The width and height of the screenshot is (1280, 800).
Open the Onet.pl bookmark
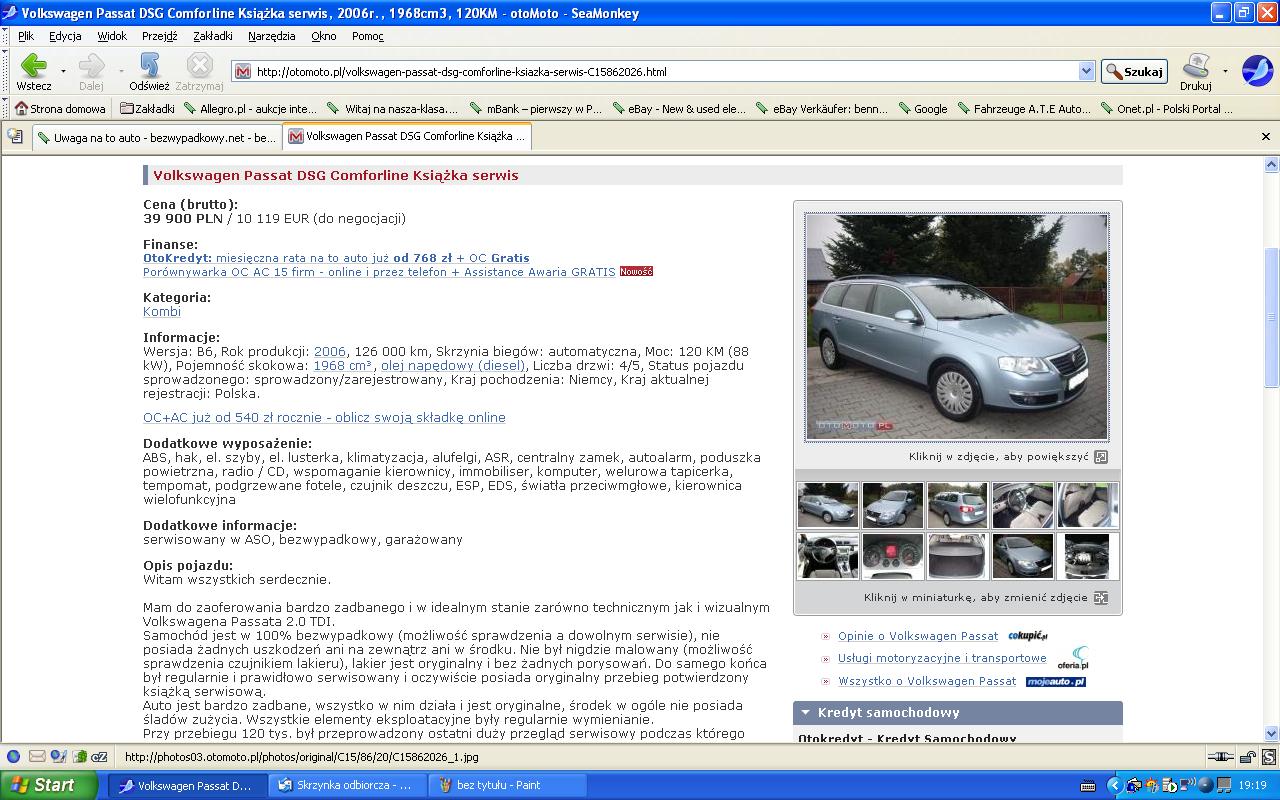point(1167,109)
